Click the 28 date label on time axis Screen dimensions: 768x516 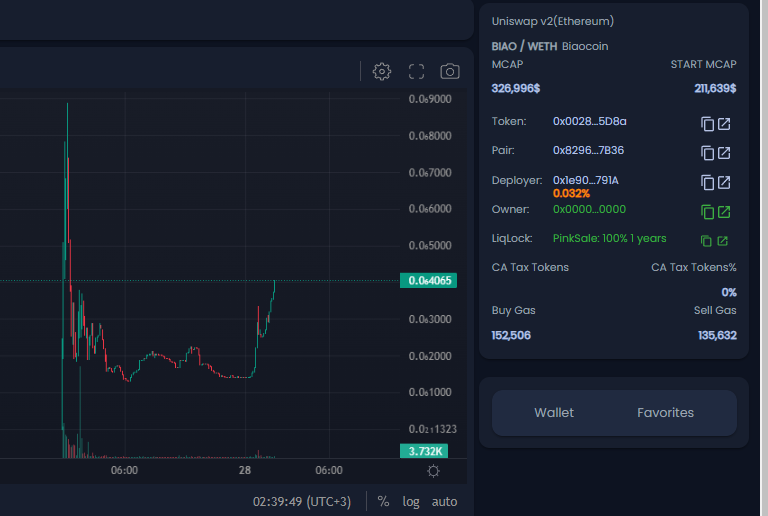click(245, 470)
